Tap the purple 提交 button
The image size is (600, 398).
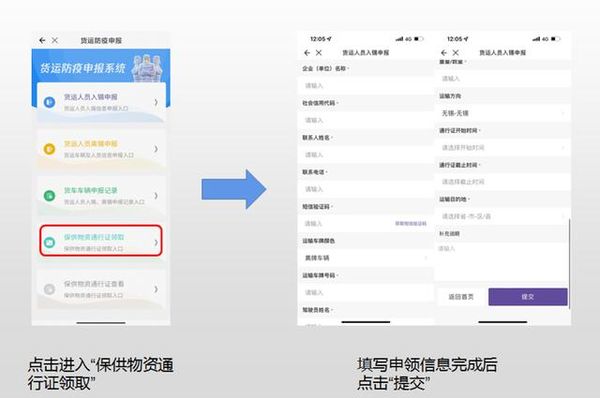tap(528, 297)
